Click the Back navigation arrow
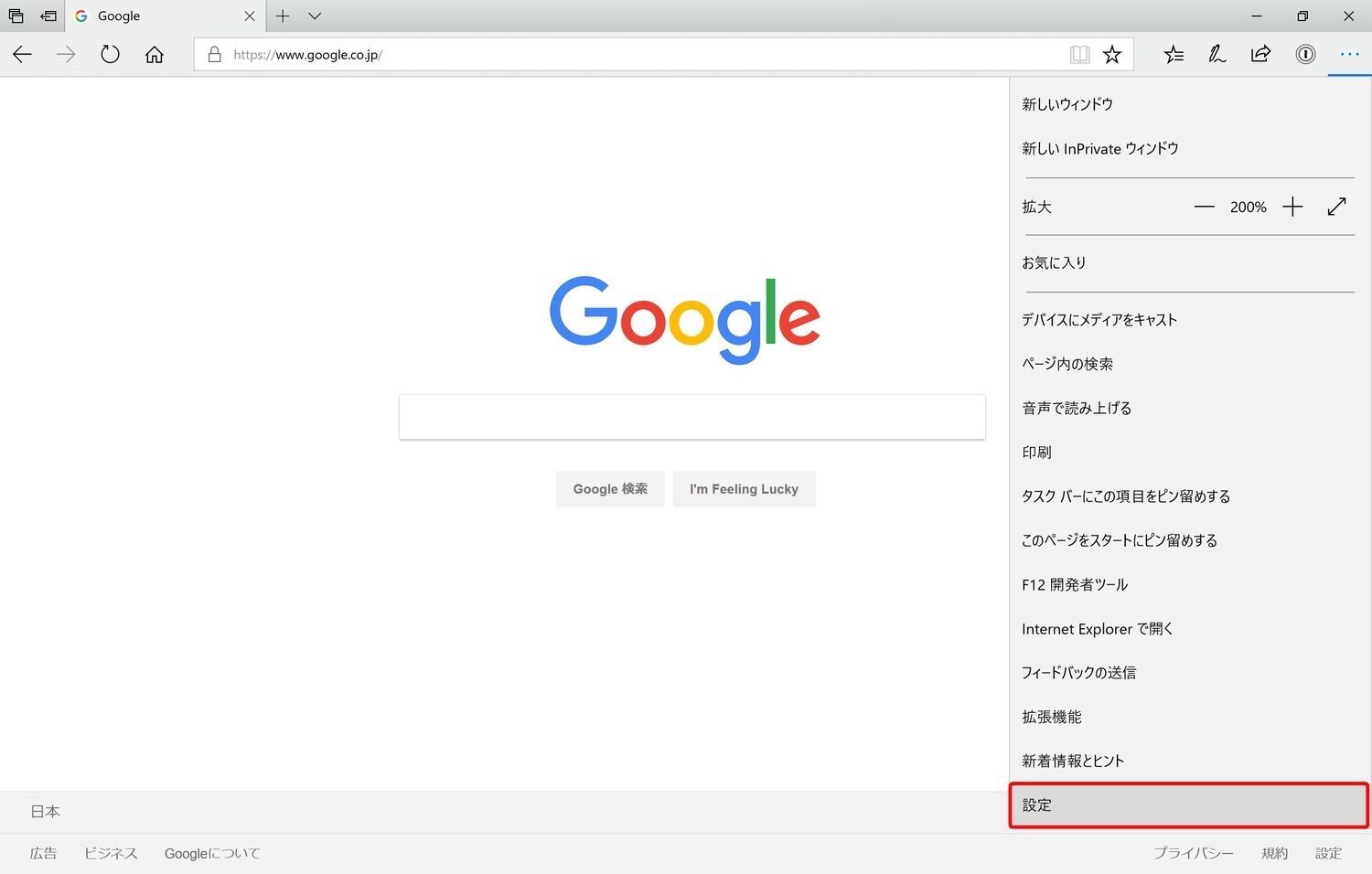This screenshot has height=874, width=1372. pyautogui.click(x=22, y=55)
